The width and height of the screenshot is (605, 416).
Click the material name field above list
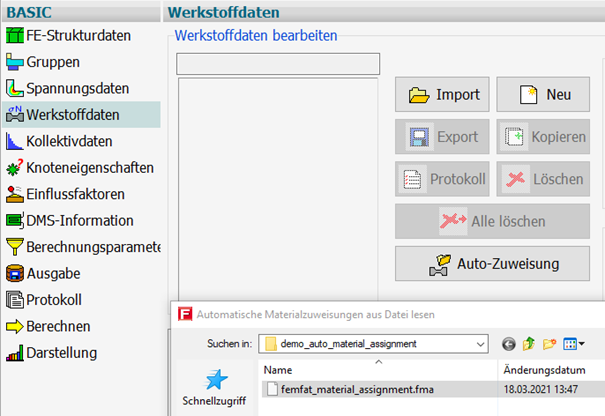[278, 64]
